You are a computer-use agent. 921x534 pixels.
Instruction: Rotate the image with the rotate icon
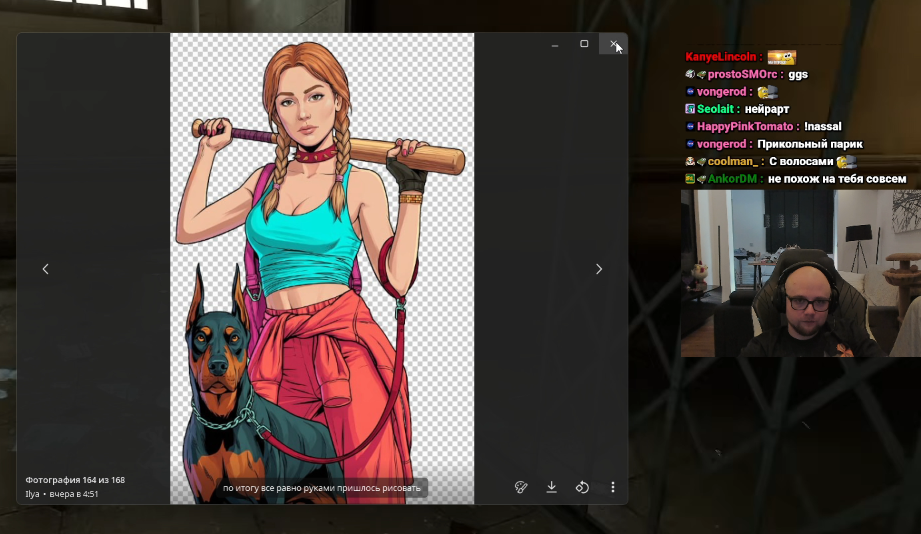[582, 487]
